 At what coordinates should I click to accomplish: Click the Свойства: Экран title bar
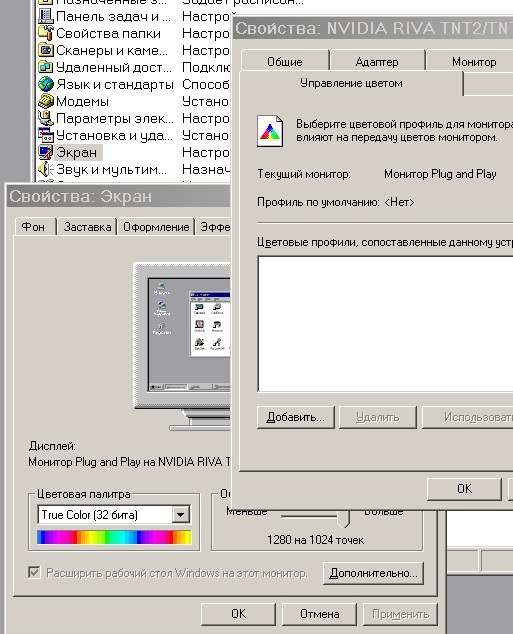coord(118,197)
